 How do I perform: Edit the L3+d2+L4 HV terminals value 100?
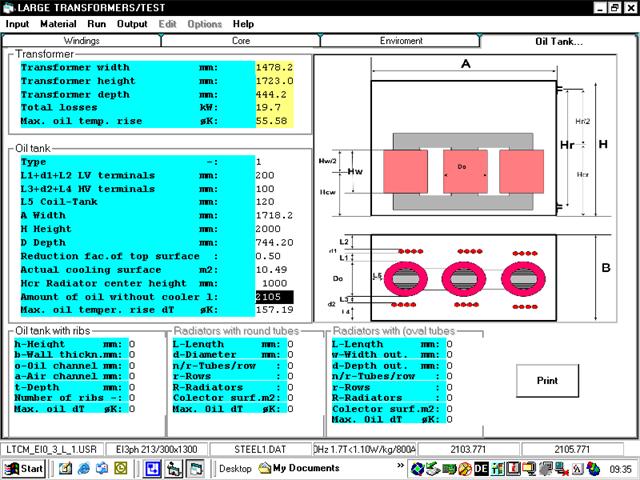tap(274, 189)
